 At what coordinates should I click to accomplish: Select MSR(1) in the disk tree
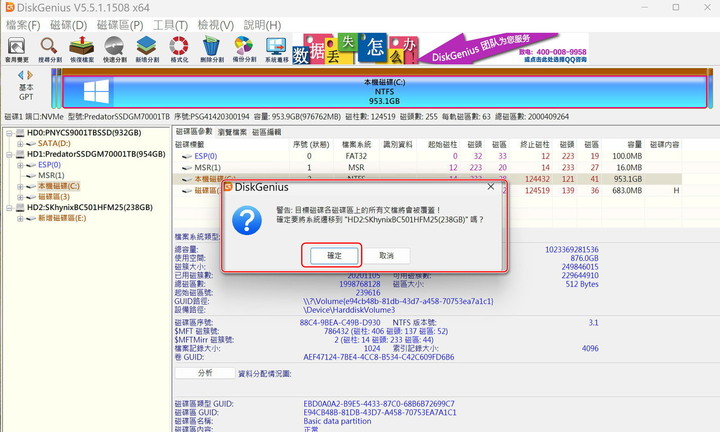[51, 175]
